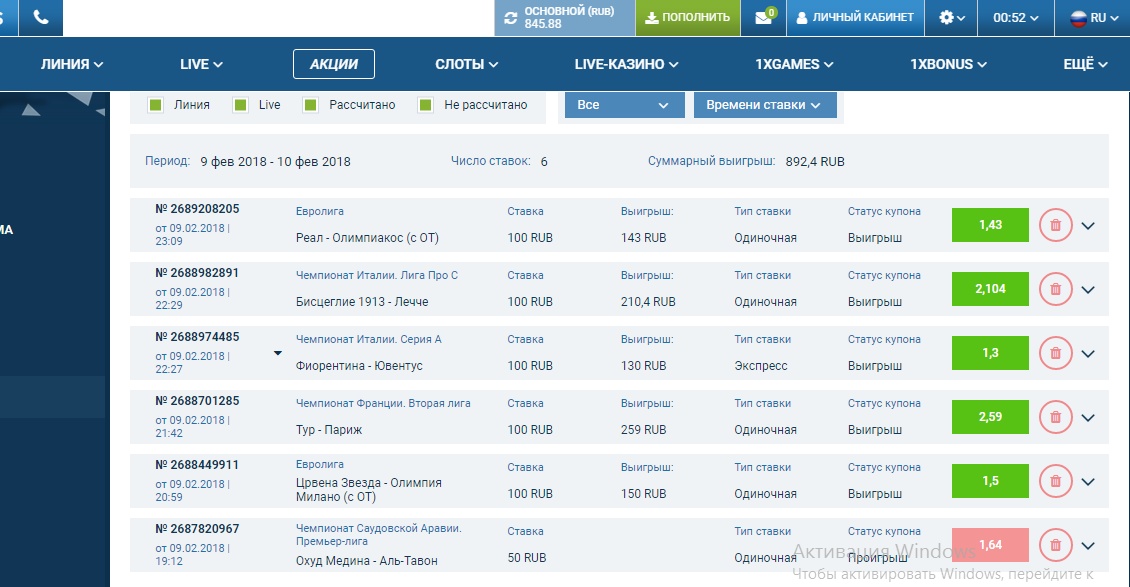Refresh the main account balance
Viewport: 1130px width, 587px height.
[x=511, y=18]
